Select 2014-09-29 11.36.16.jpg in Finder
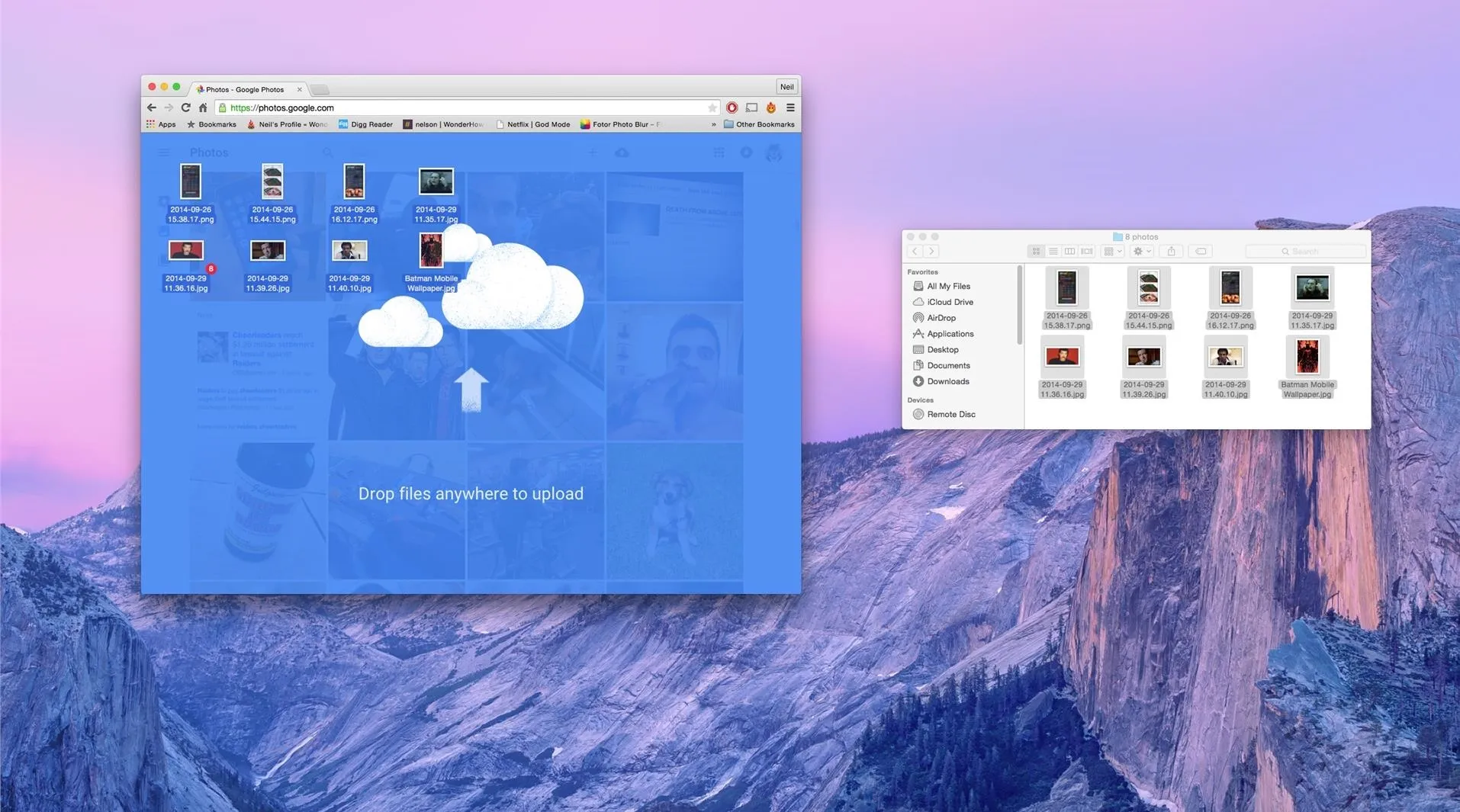Viewport: 1460px width, 812px height. coord(1061,367)
